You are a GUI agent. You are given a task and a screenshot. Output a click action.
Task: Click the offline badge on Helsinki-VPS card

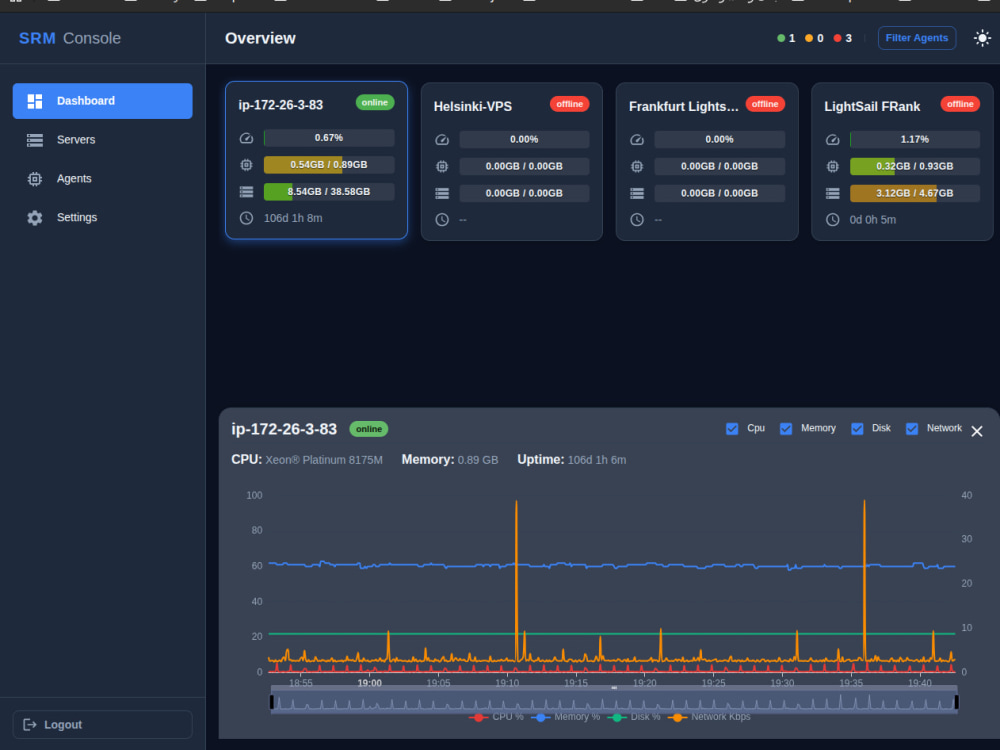click(570, 104)
